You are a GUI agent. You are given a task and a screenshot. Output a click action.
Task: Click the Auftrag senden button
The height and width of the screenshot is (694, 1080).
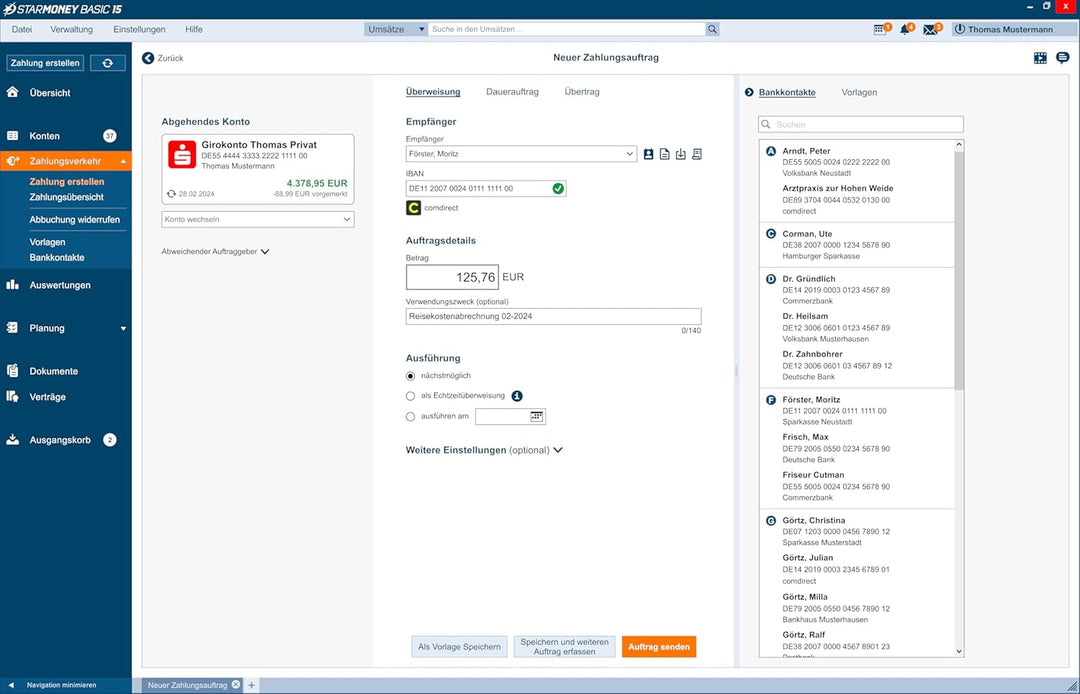(658, 646)
